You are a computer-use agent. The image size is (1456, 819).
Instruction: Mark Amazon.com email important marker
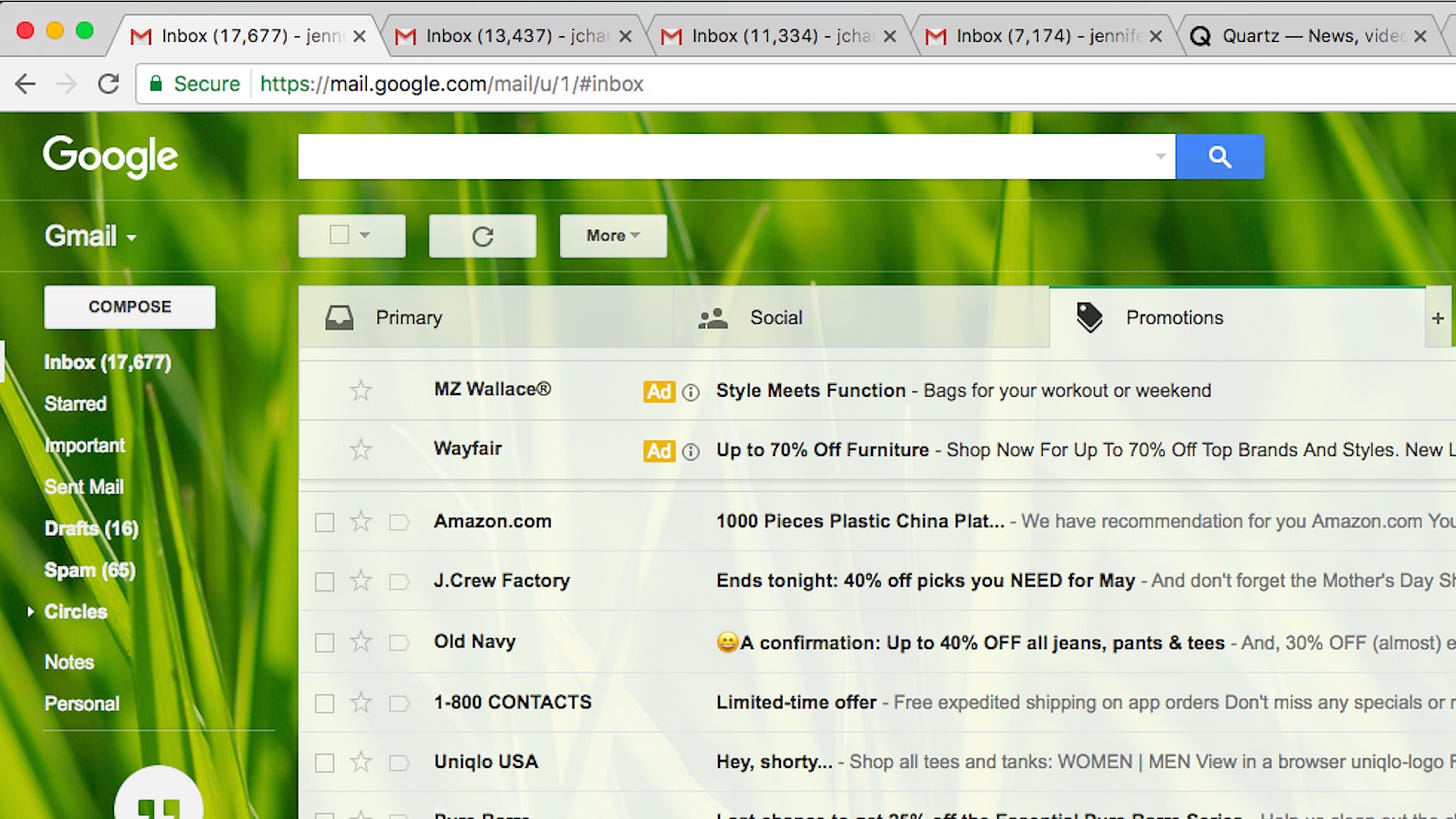399,522
